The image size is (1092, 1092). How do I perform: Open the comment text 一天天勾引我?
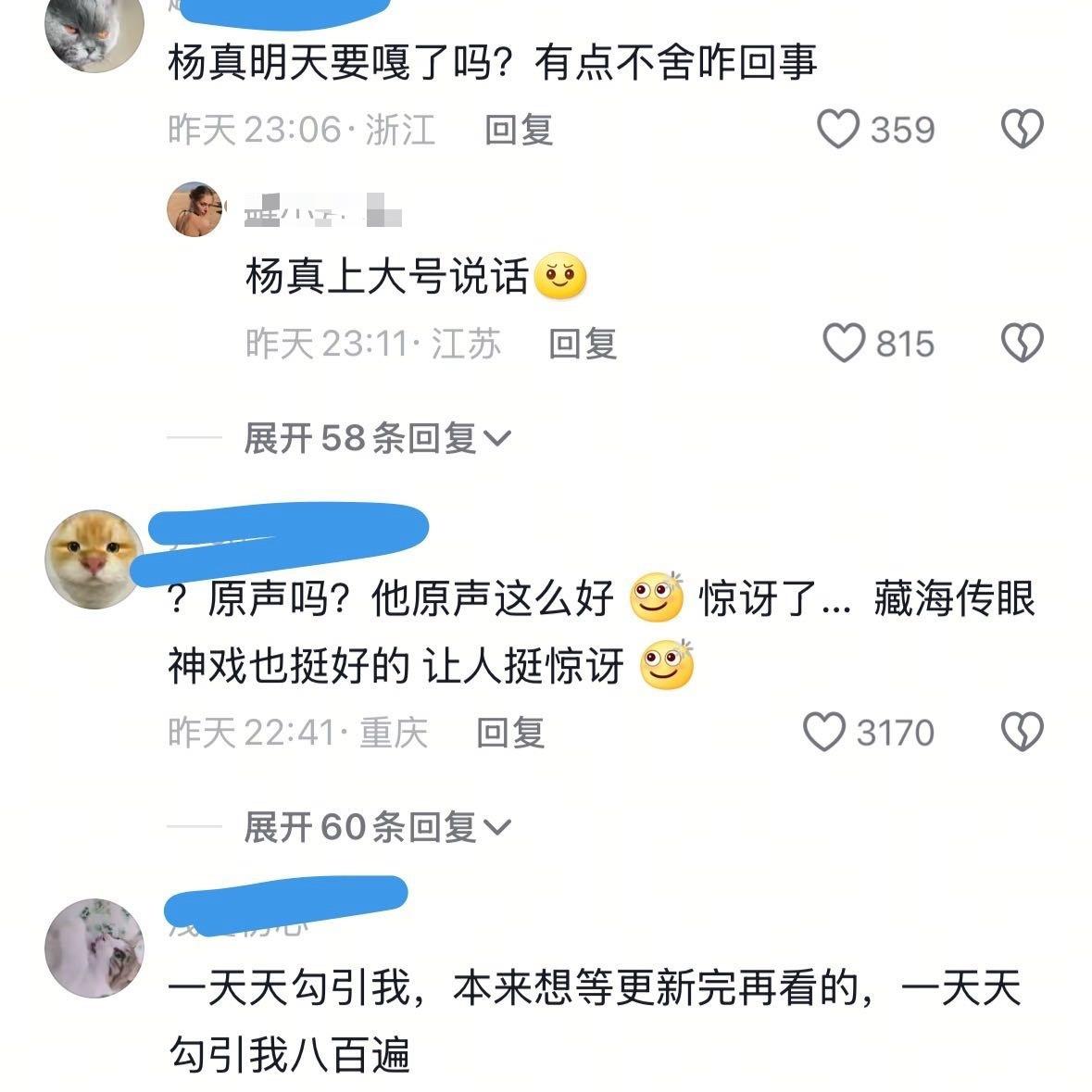[x=594, y=1021]
